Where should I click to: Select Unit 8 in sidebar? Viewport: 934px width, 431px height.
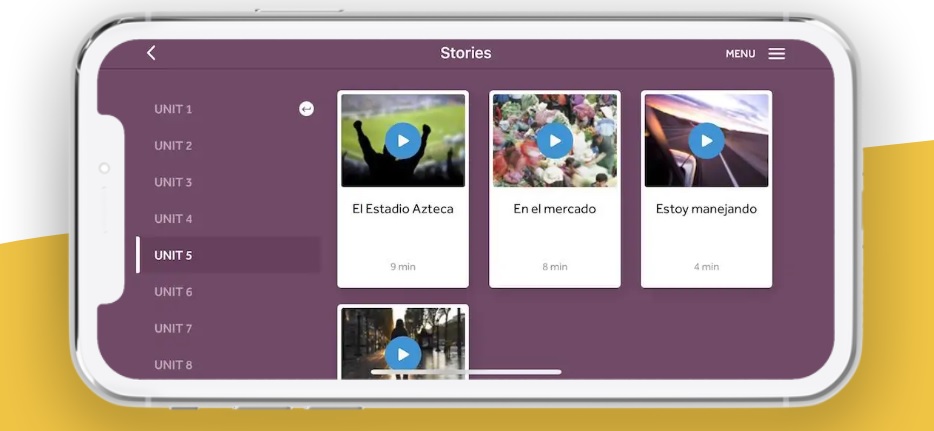(x=173, y=364)
